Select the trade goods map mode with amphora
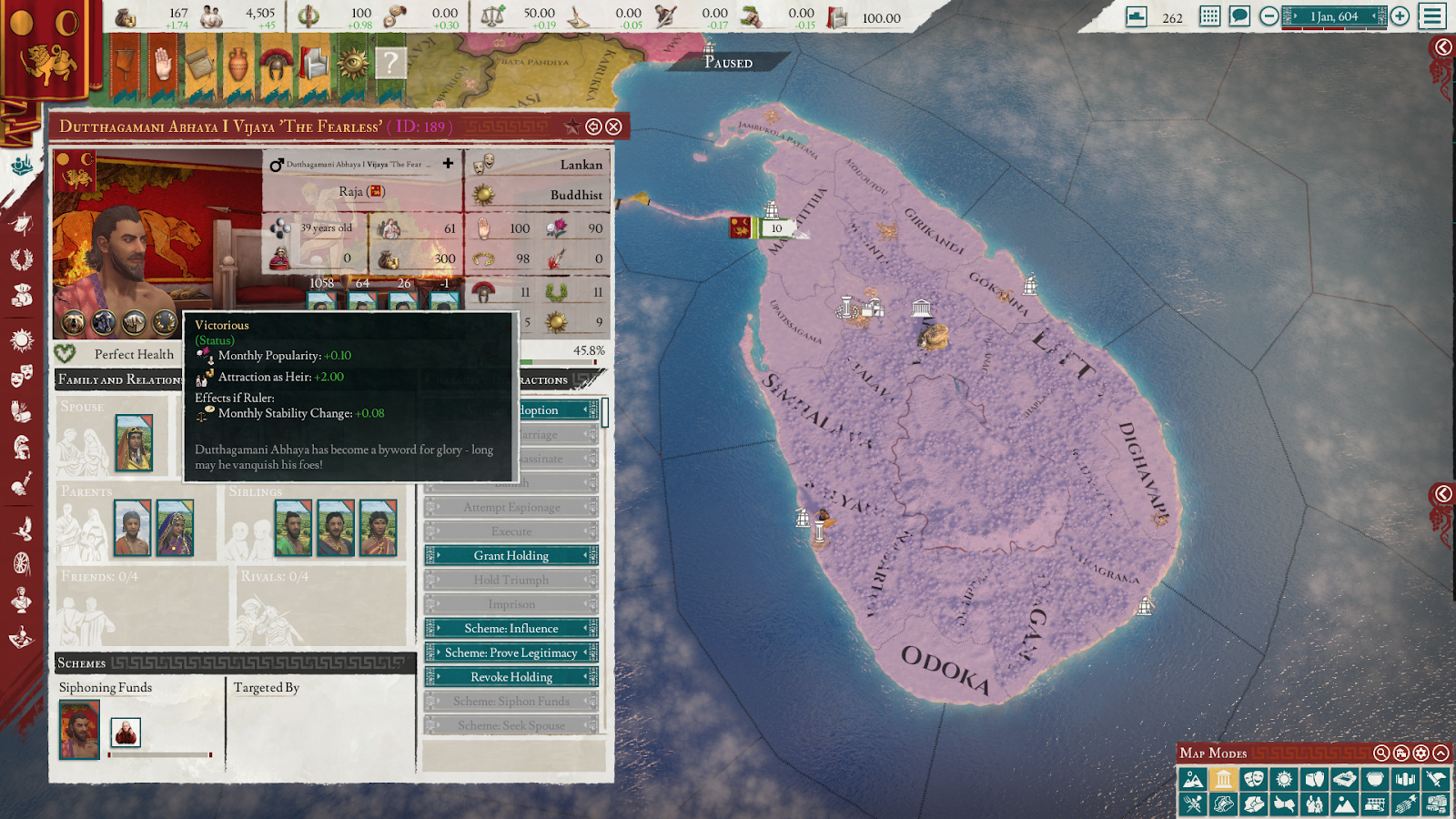 coord(1314,779)
